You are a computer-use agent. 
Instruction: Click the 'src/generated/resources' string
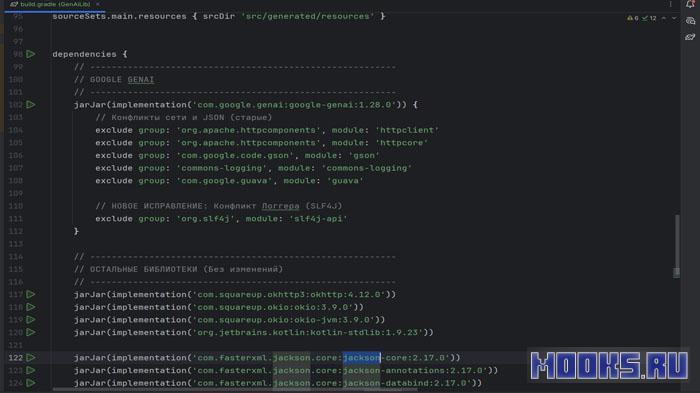click(x=308, y=16)
